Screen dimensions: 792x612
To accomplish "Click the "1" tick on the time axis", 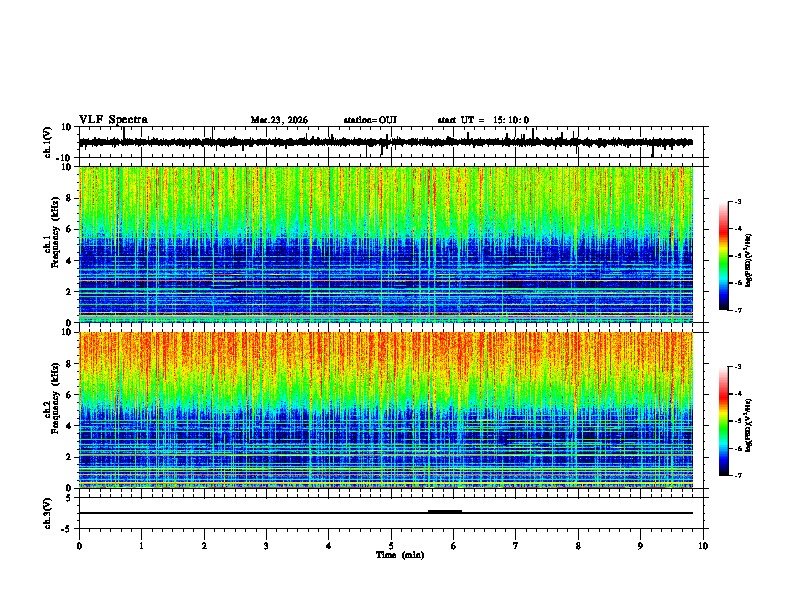I will (141, 546).
